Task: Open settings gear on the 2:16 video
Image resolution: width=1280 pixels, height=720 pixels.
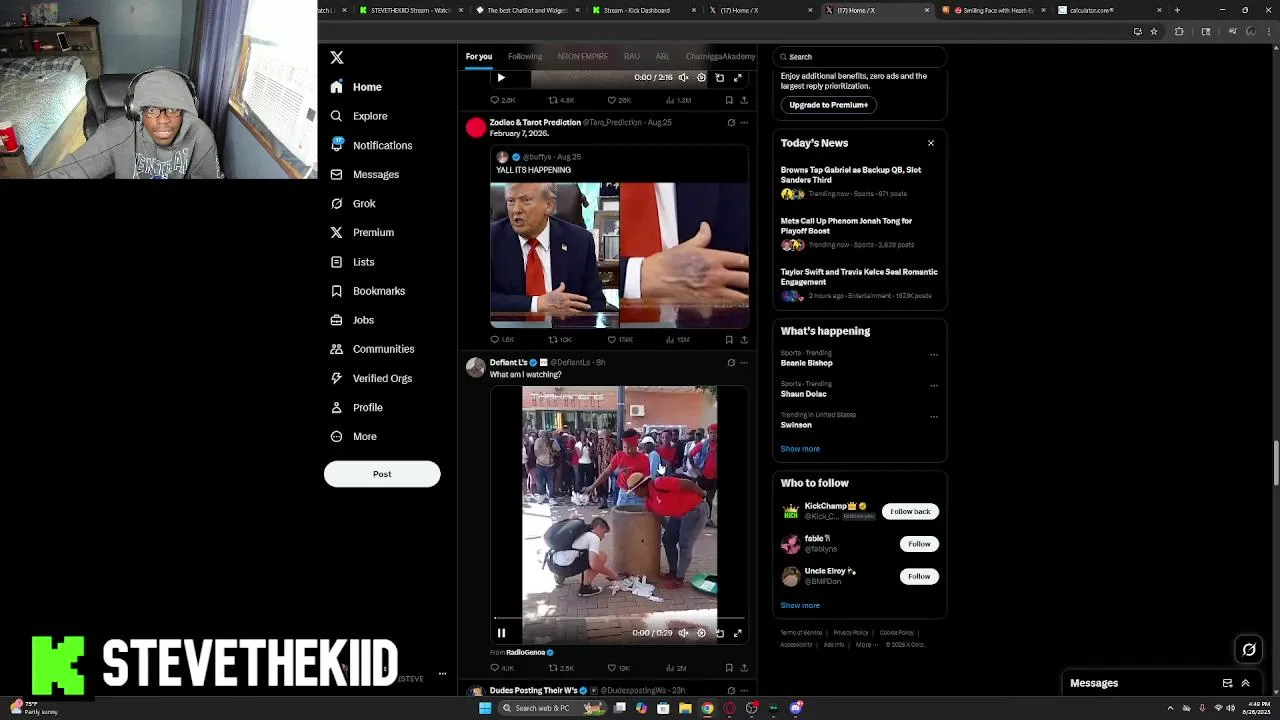Action: coord(701,77)
